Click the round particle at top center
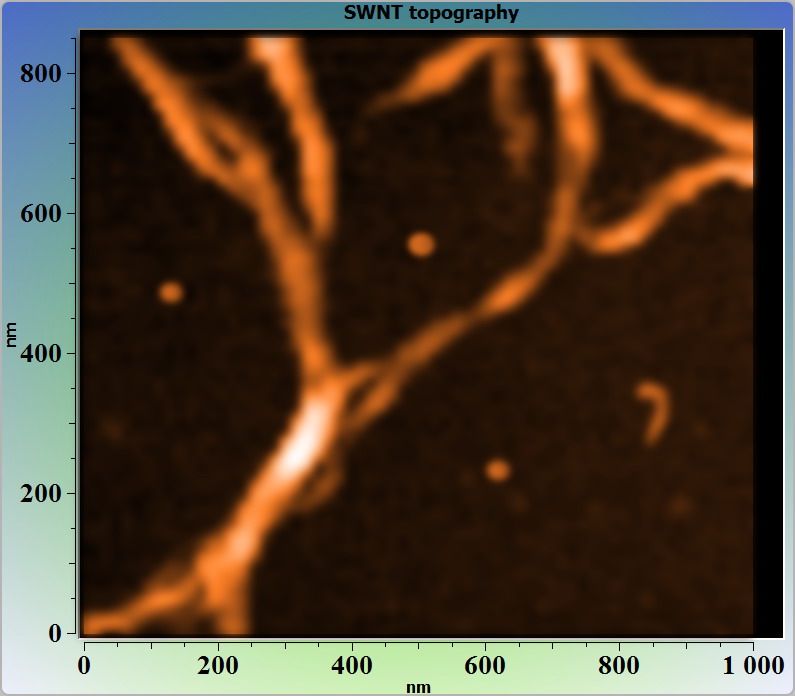The width and height of the screenshot is (795, 696). click(421, 244)
